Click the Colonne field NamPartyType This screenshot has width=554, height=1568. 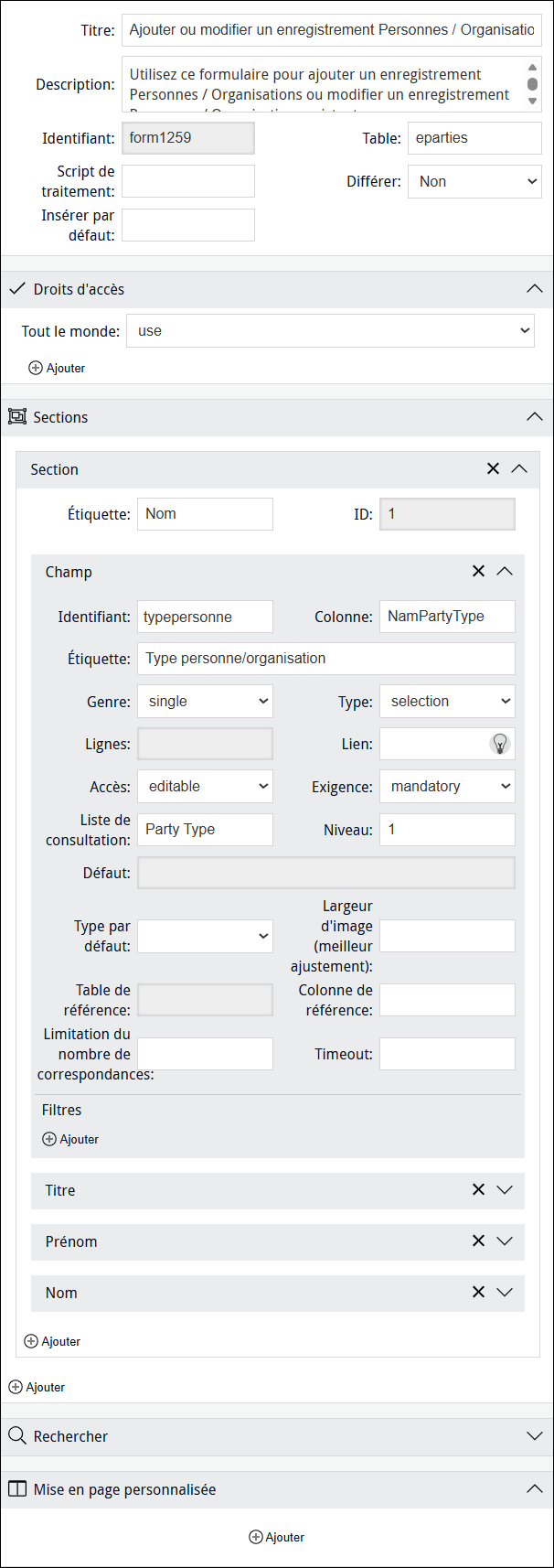pyautogui.click(x=447, y=617)
